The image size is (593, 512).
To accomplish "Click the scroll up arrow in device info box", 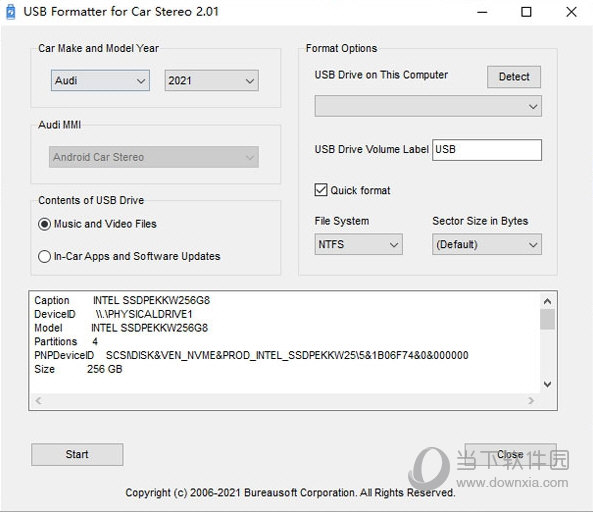I will tap(547, 301).
